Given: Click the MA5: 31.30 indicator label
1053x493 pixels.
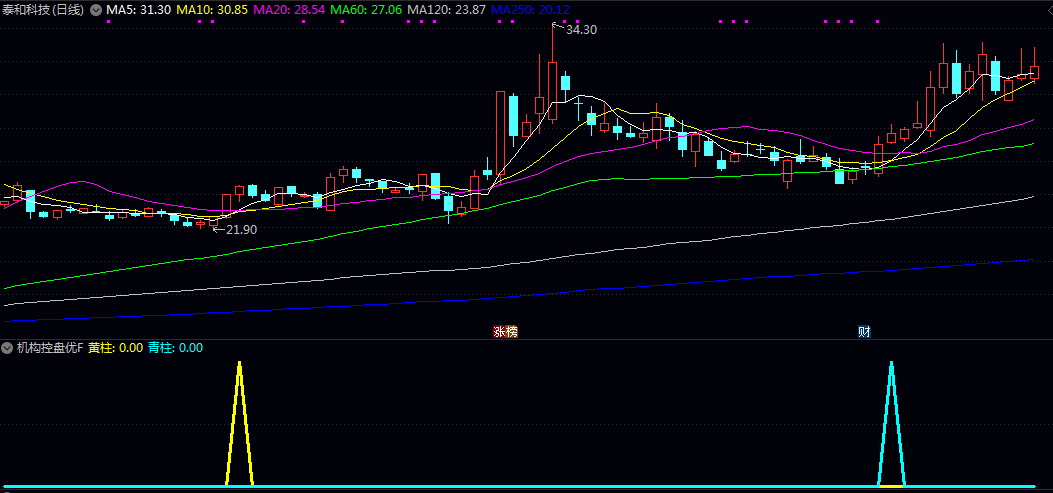Looking at the screenshot, I should (x=139, y=9).
